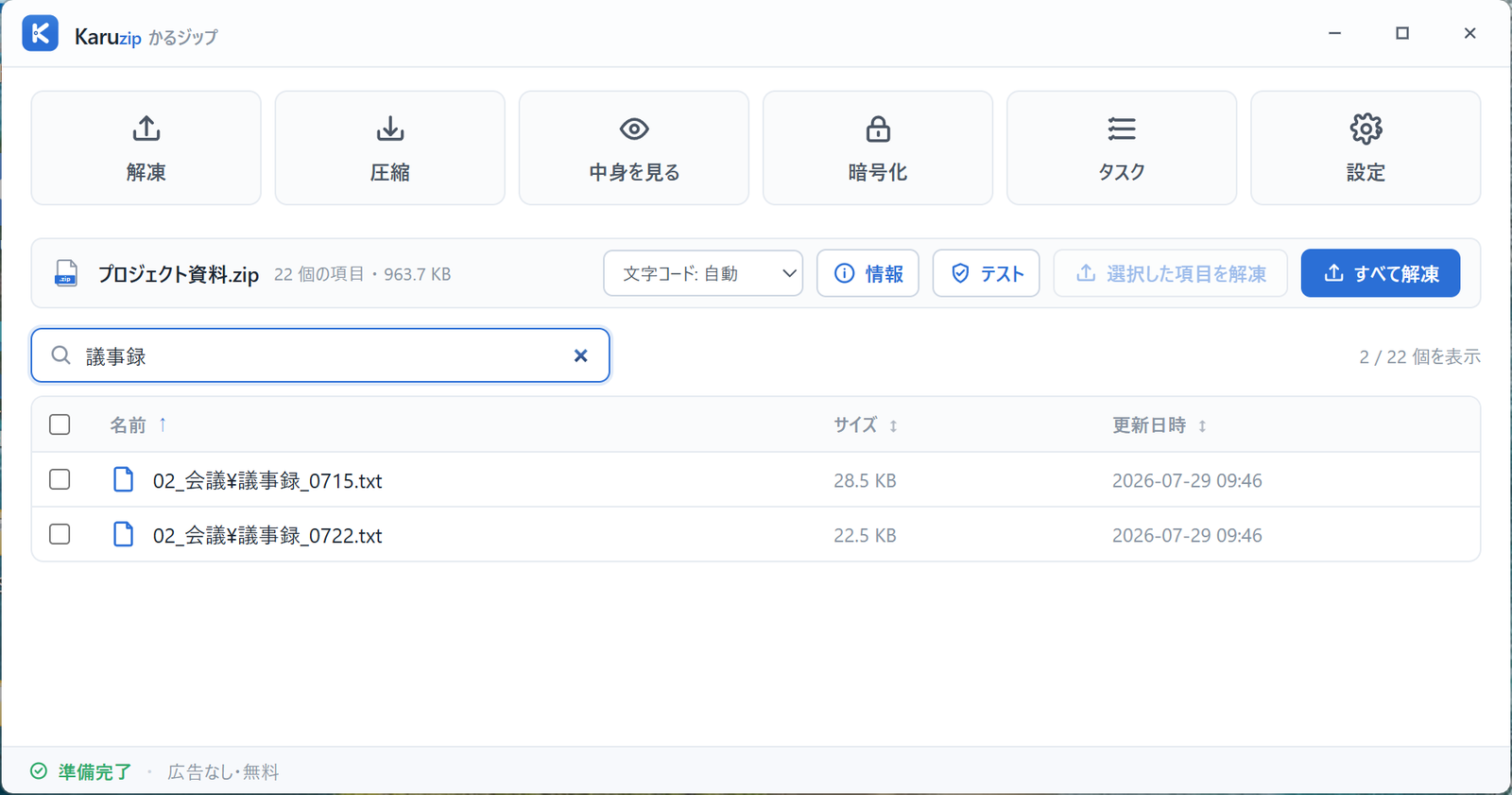Click the プロジェクト資料.zip archive name
The image size is (1512, 795).
pos(179,274)
